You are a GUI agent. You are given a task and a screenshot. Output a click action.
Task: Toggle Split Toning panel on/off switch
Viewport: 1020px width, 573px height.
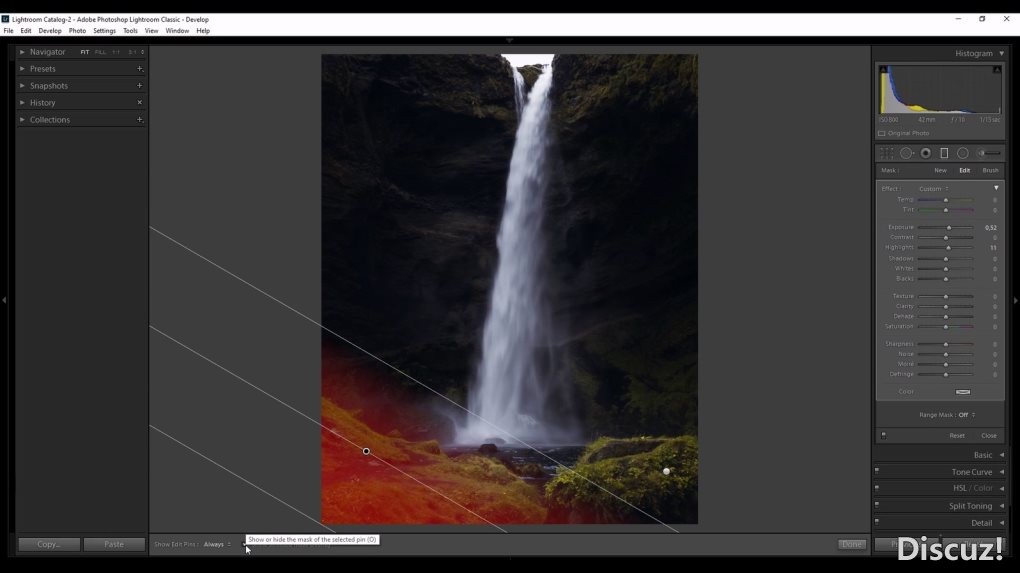877,504
